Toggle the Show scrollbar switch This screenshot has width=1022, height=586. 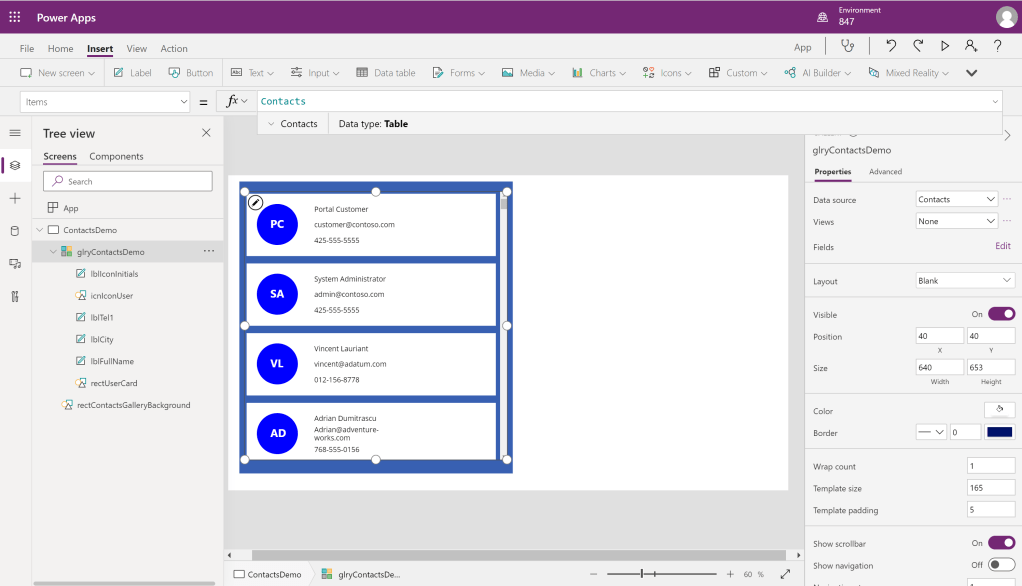click(x=1001, y=543)
